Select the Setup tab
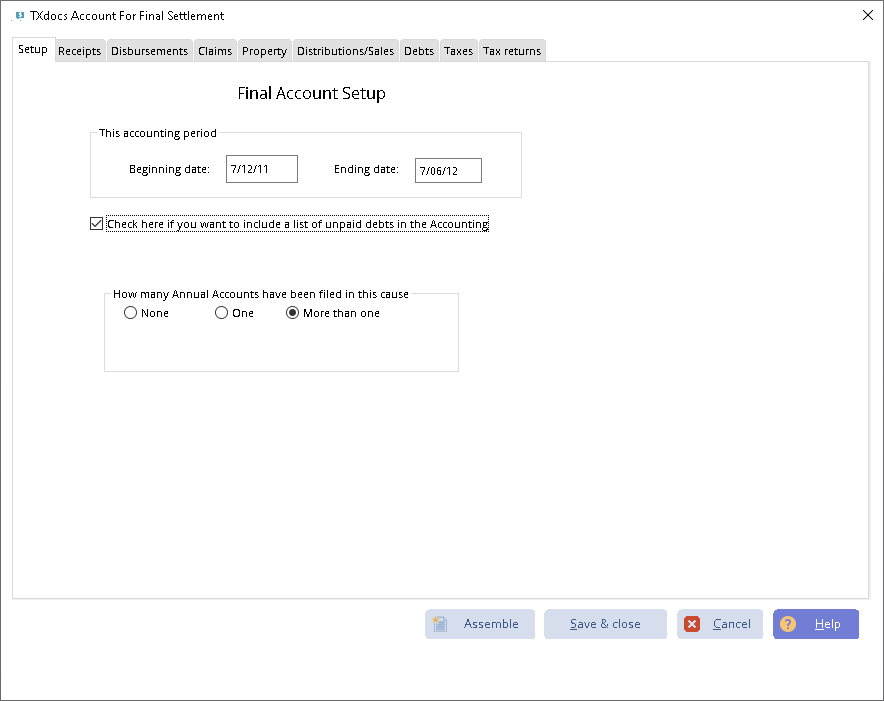 pos(33,49)
